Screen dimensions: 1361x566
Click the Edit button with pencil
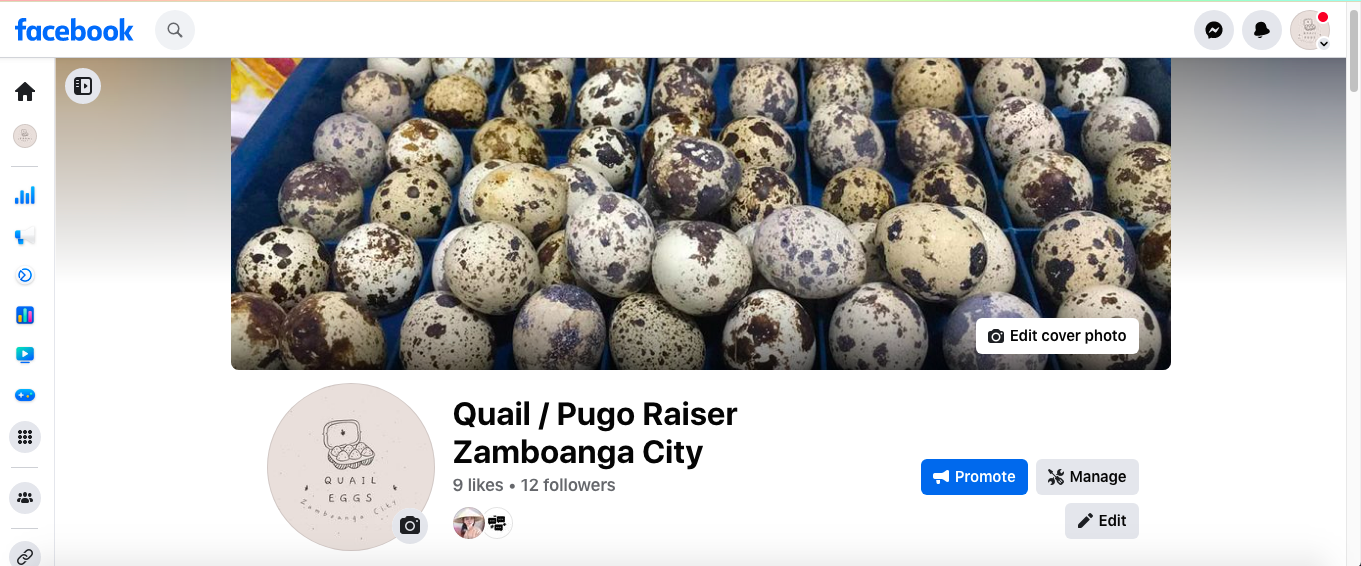click(1102, 521)
